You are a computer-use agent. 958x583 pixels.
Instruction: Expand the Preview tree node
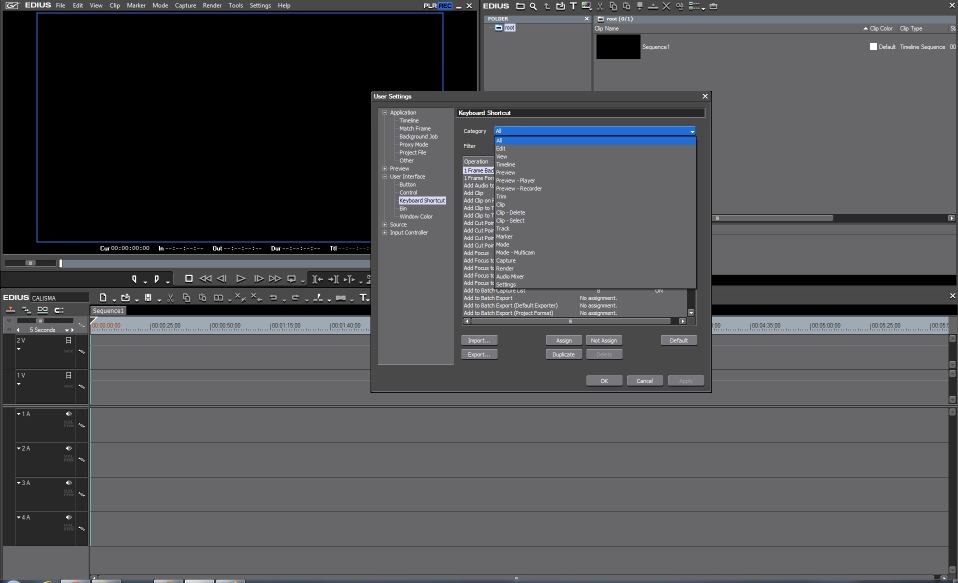tap(385, 169)
